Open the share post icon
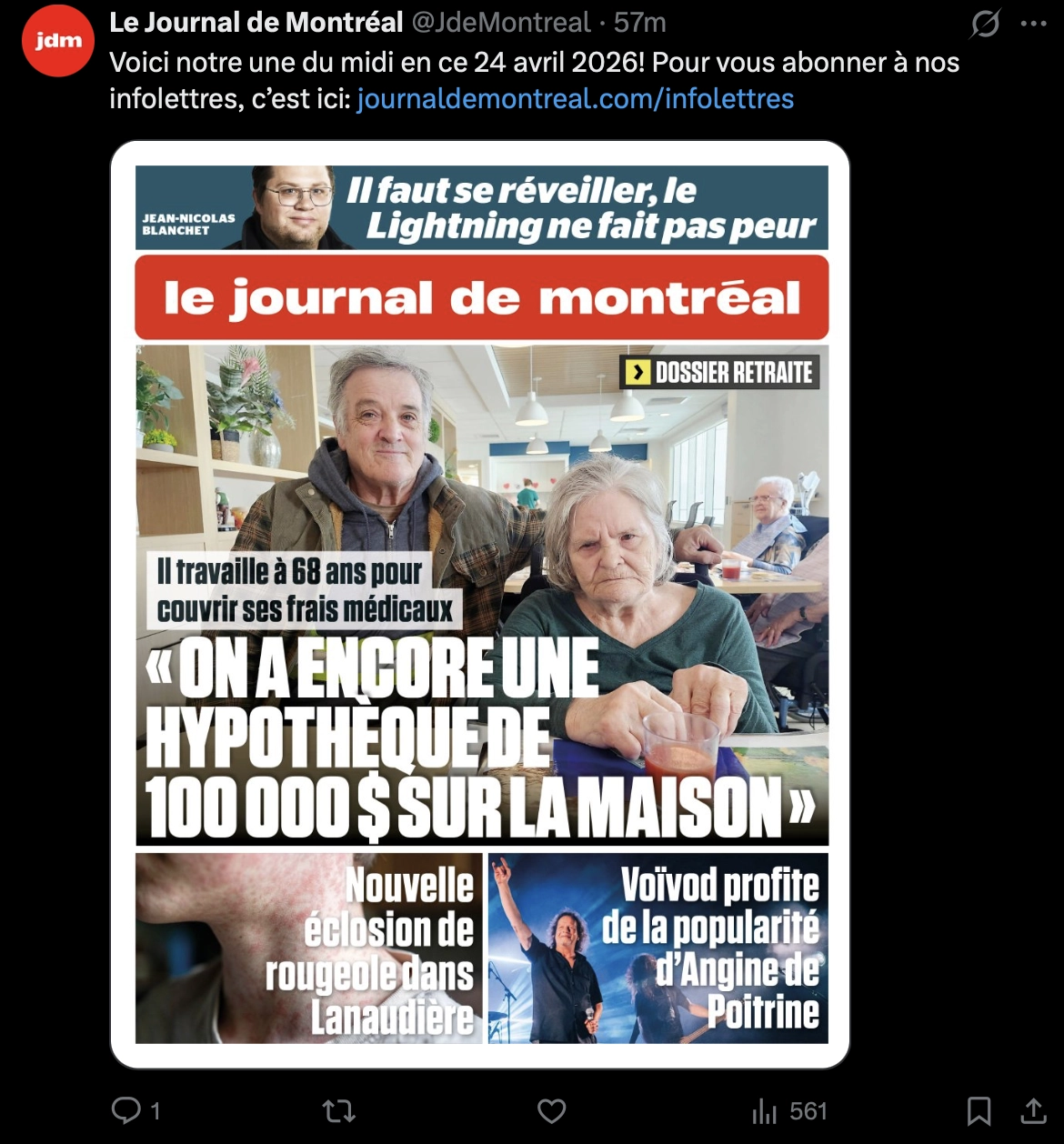 [x=1033, y=1110]
